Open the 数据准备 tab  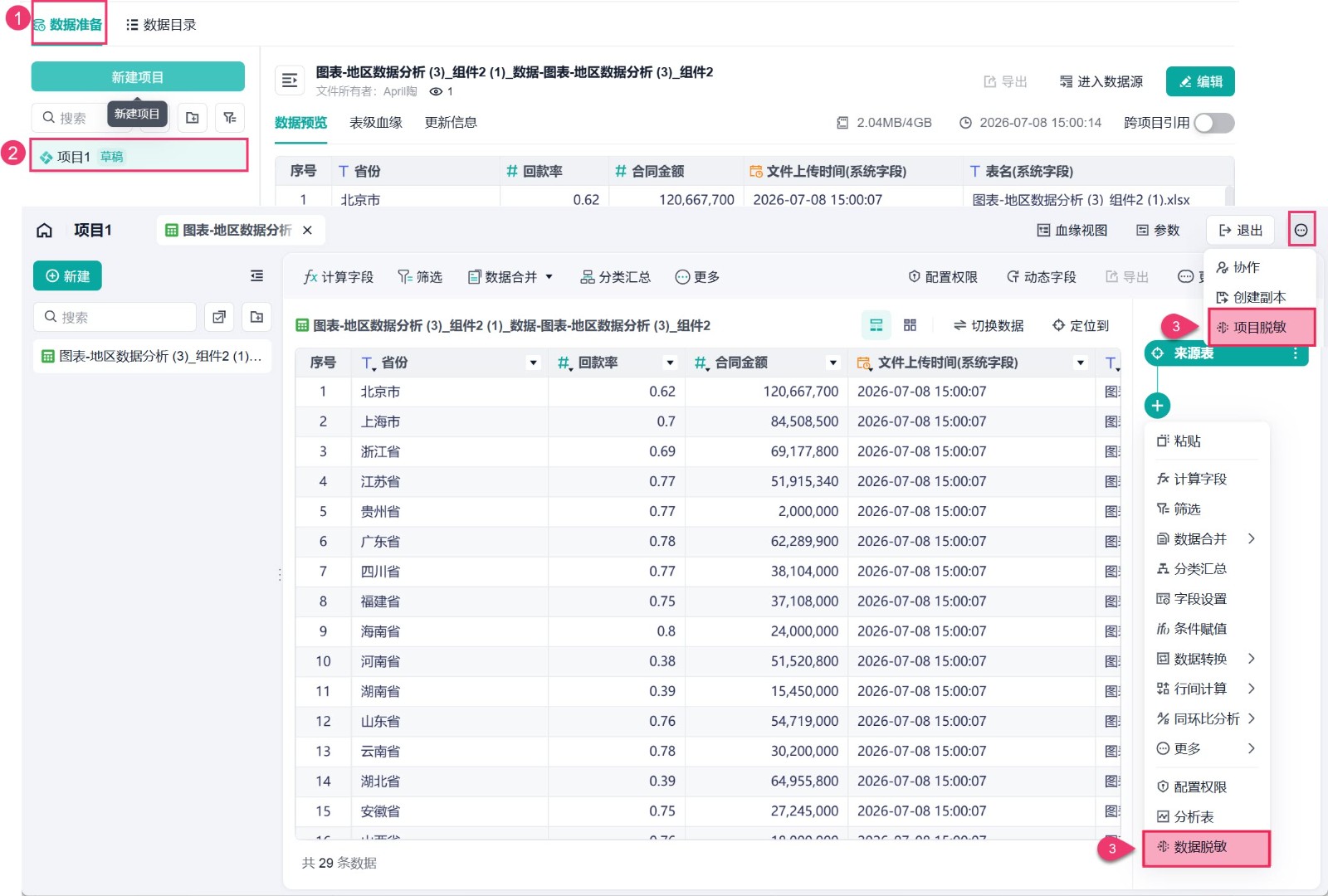(x=68, y=25)
